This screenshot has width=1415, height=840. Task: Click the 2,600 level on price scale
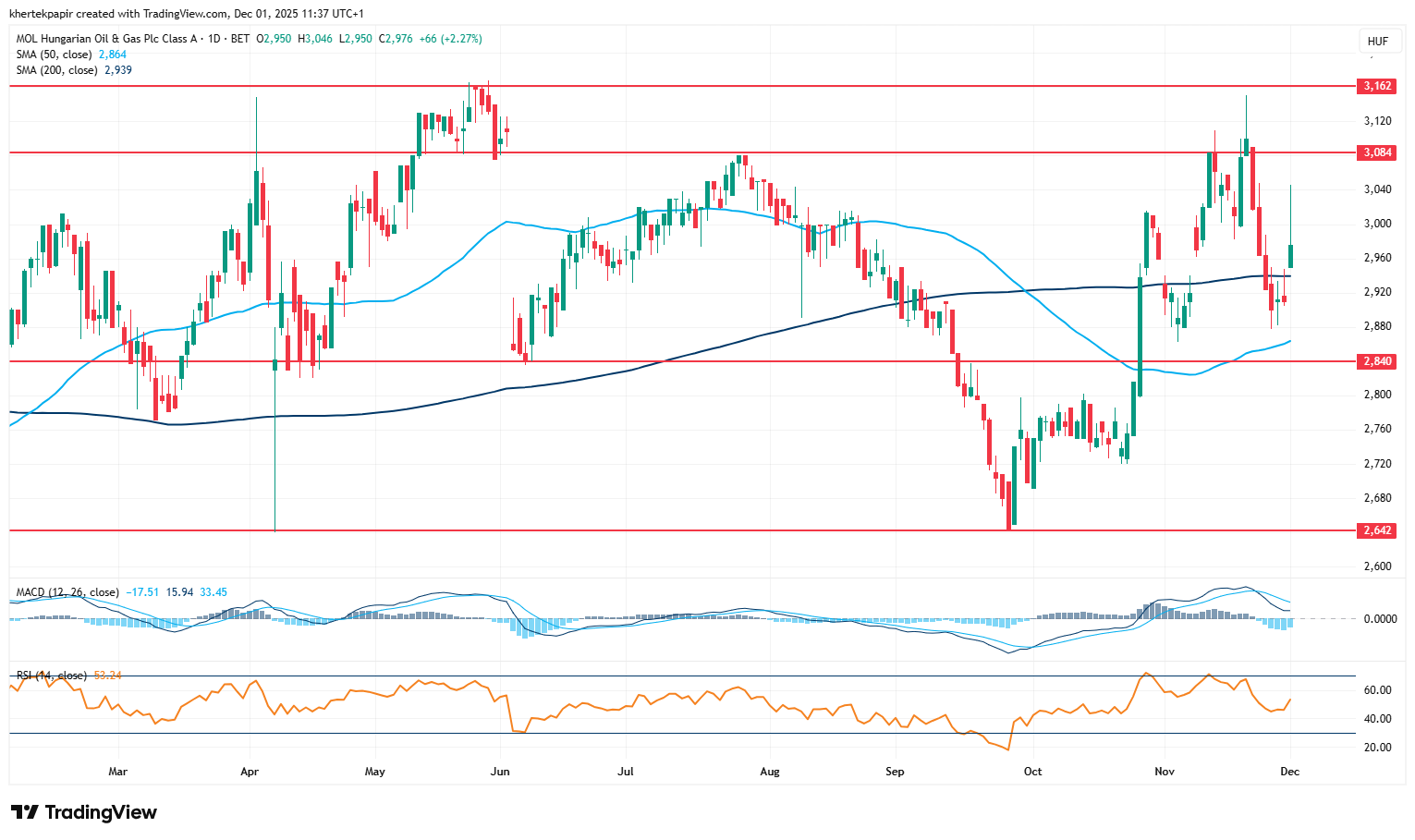[x=1377, y=566]
